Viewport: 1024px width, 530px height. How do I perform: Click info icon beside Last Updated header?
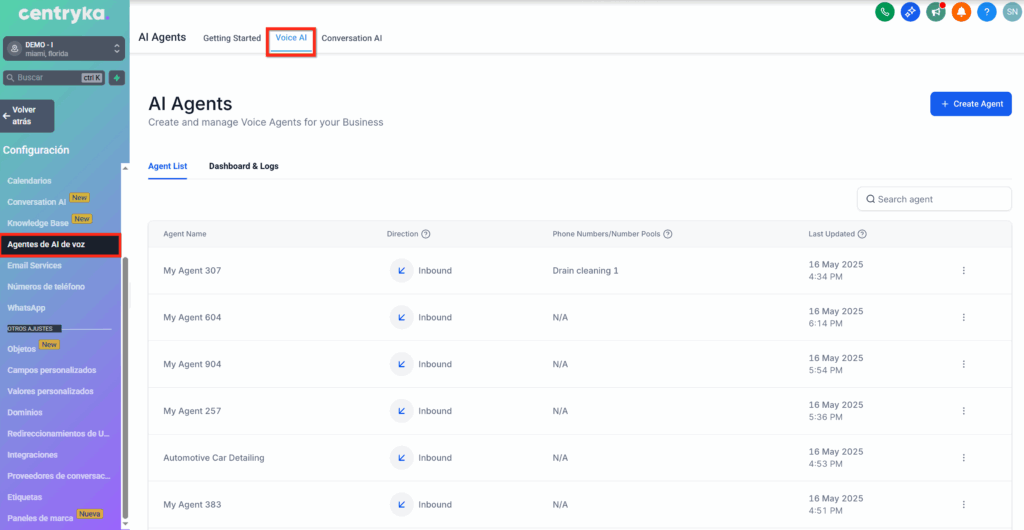pos(862,234)
